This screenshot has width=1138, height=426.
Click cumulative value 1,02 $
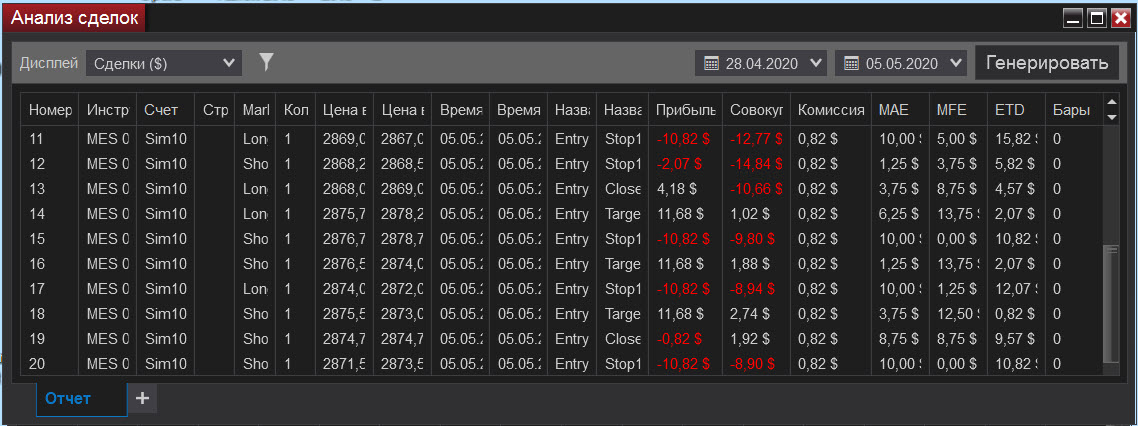pos(751,213)
